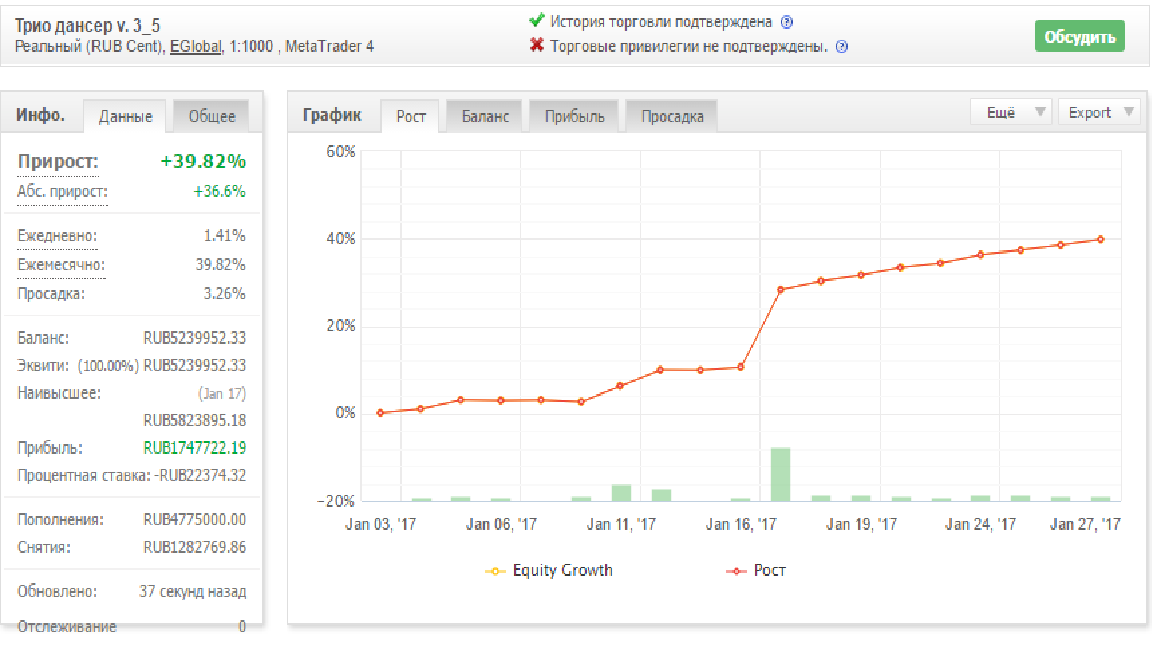Click the 60% y-axis label
This screenshot has height=648, width=1152.
(x=341, y=152)
